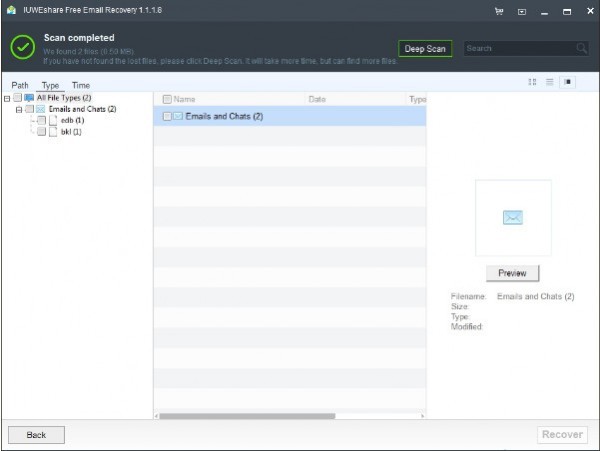Tick the bkl file type checkbox

(x=41, y=131)
